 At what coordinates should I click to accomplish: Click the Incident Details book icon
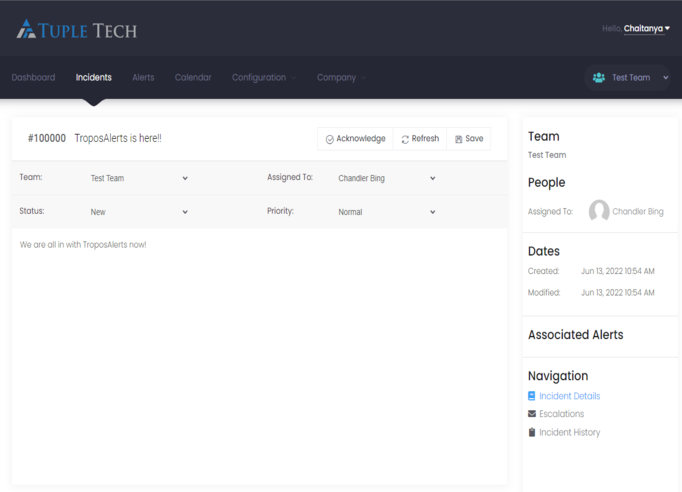(532, 396)
